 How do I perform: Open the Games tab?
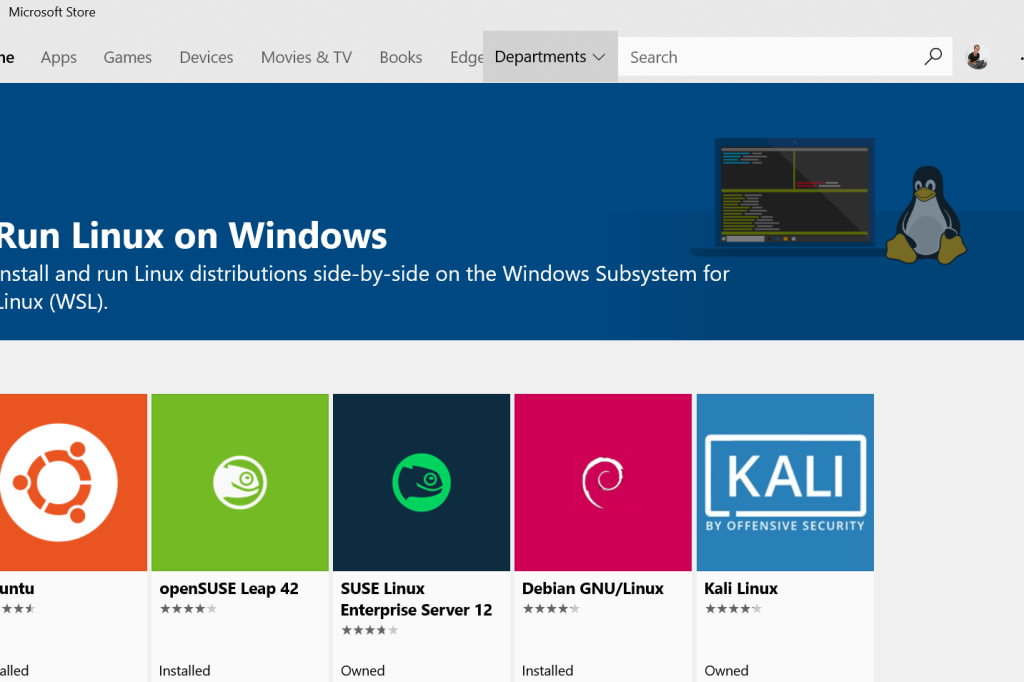(127, 57)
